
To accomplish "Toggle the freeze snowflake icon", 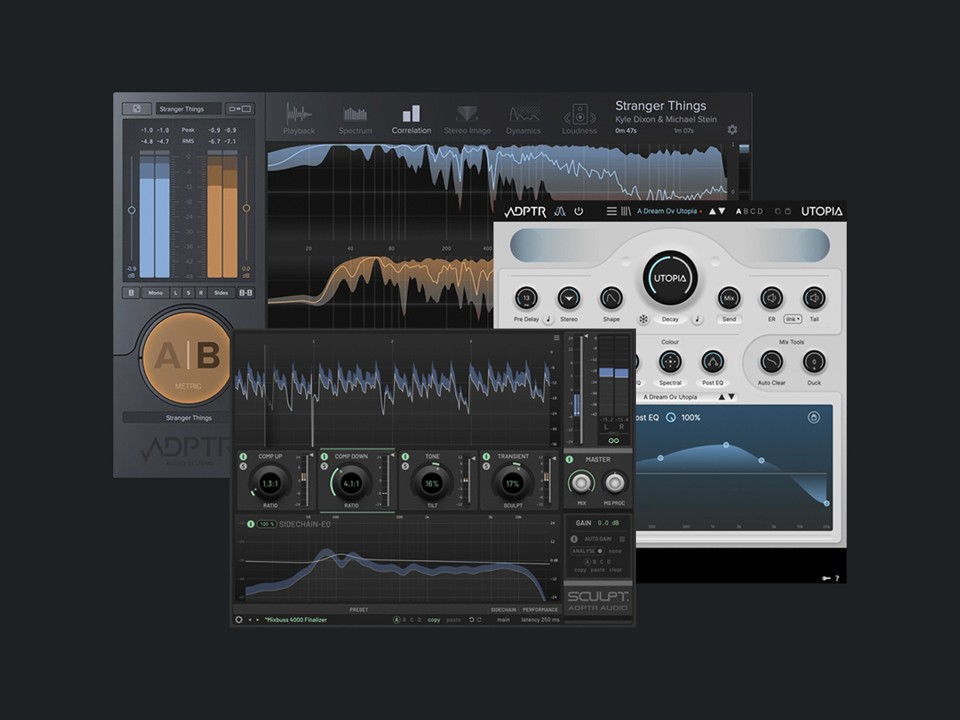I will tap(643, 319).
